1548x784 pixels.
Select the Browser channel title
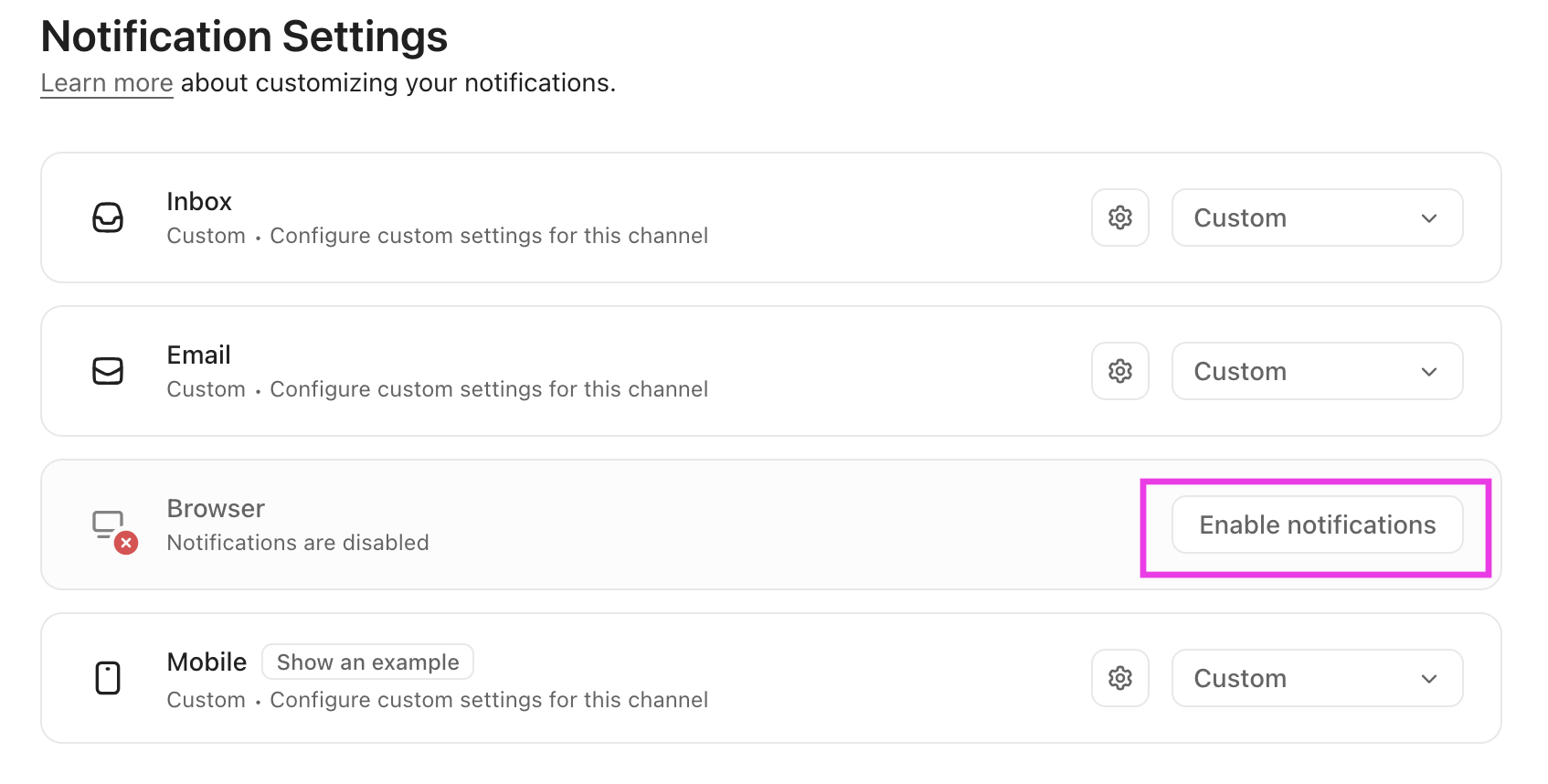[x=216, y=508]
